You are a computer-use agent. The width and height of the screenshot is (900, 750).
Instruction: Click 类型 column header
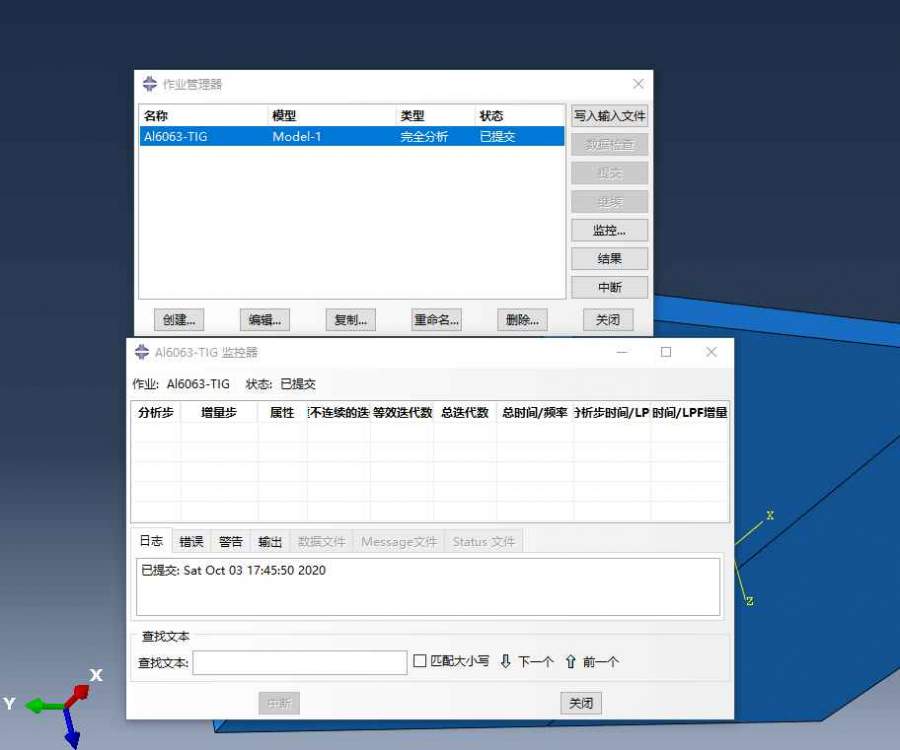tap(436, 115)
